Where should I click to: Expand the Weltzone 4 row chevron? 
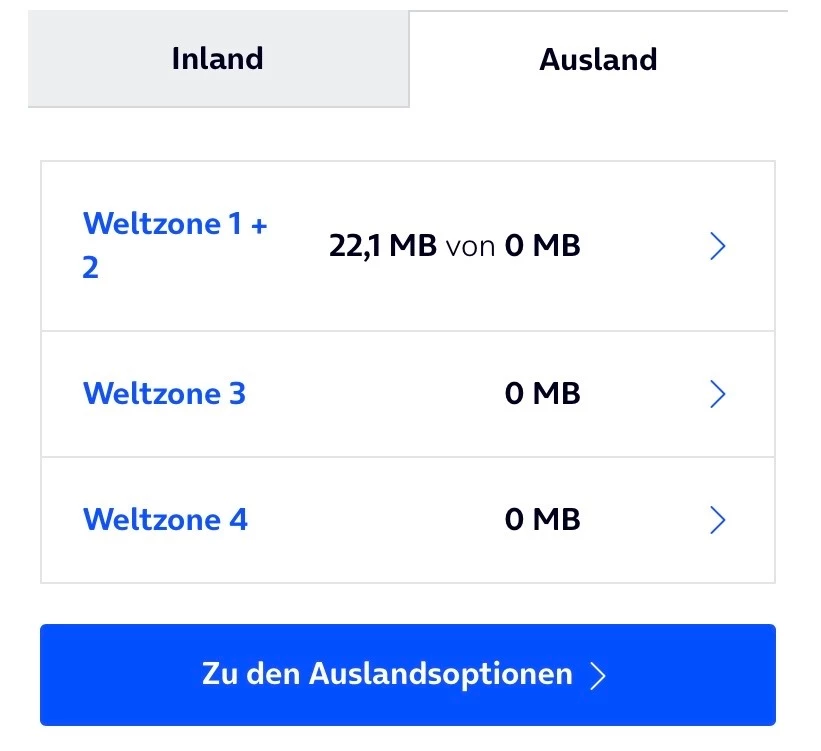(x=716, y=520)
